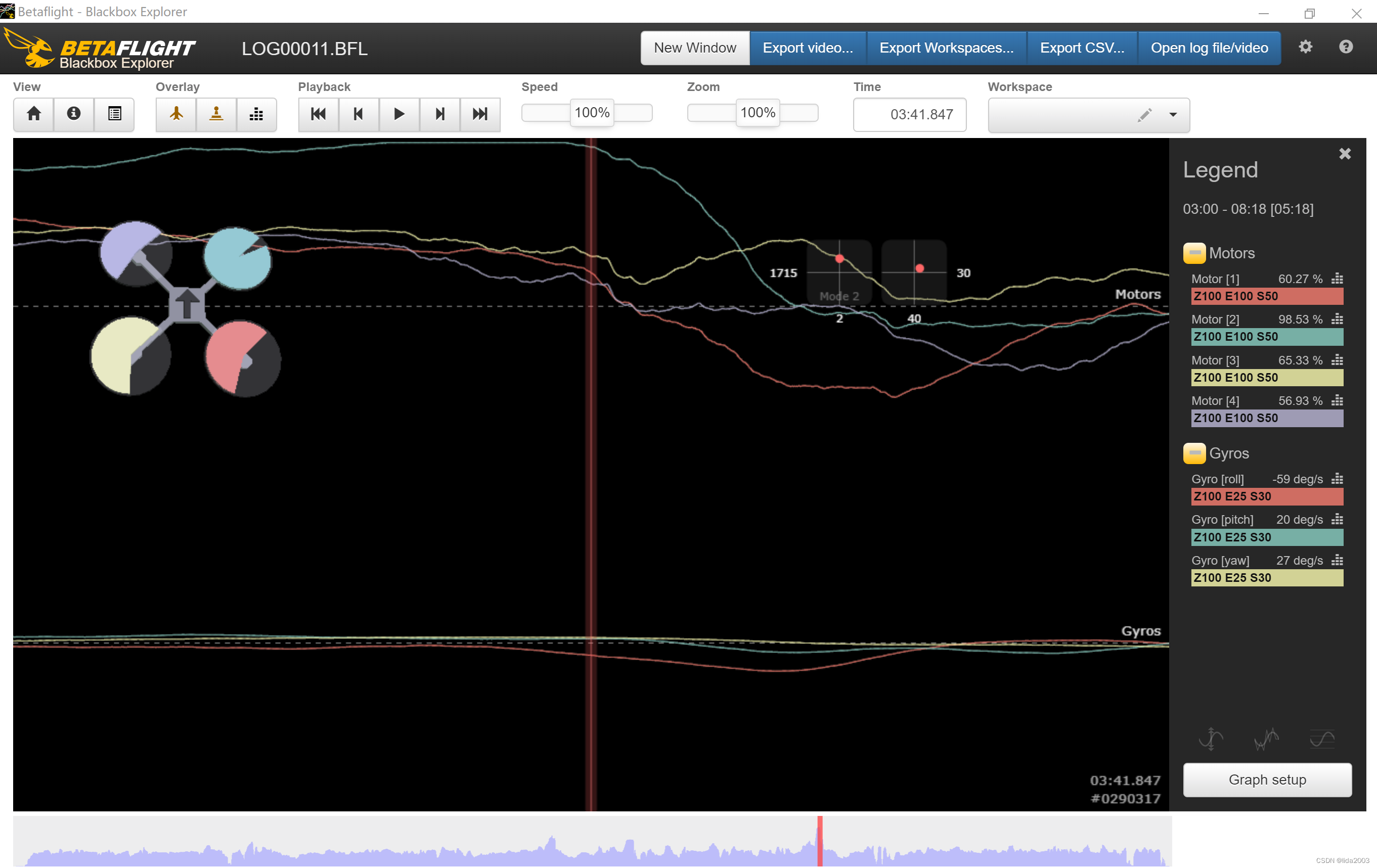
Task: Click the Motors graph label
Action: click(1137, 294)
